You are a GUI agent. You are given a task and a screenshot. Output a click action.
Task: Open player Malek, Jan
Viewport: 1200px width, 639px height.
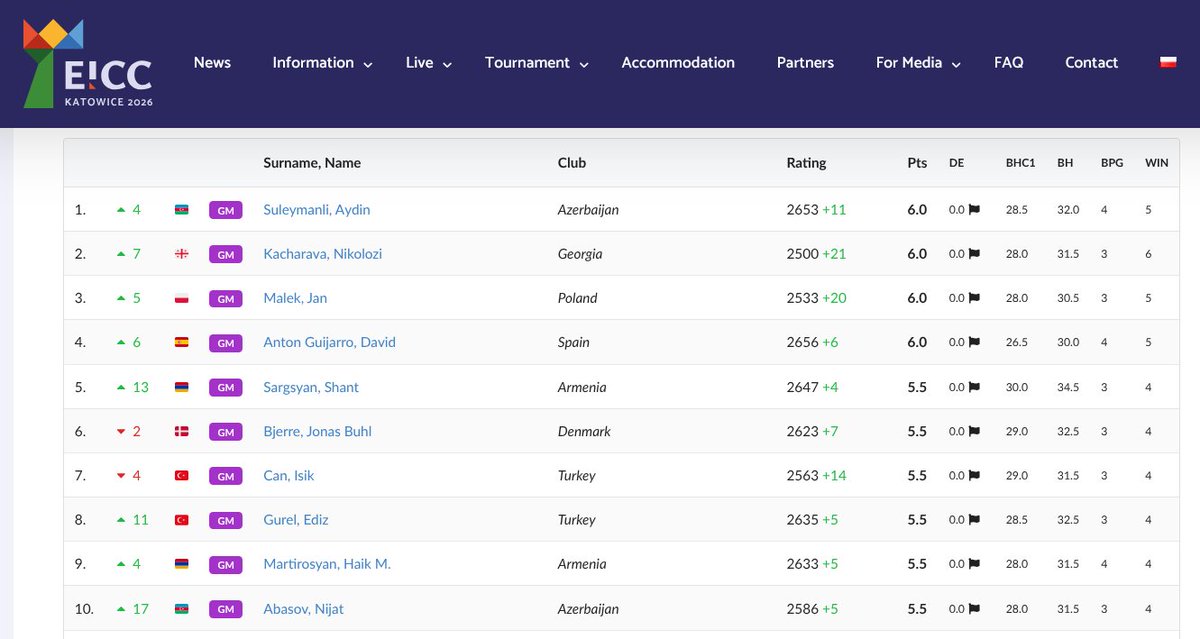(295, 298)
